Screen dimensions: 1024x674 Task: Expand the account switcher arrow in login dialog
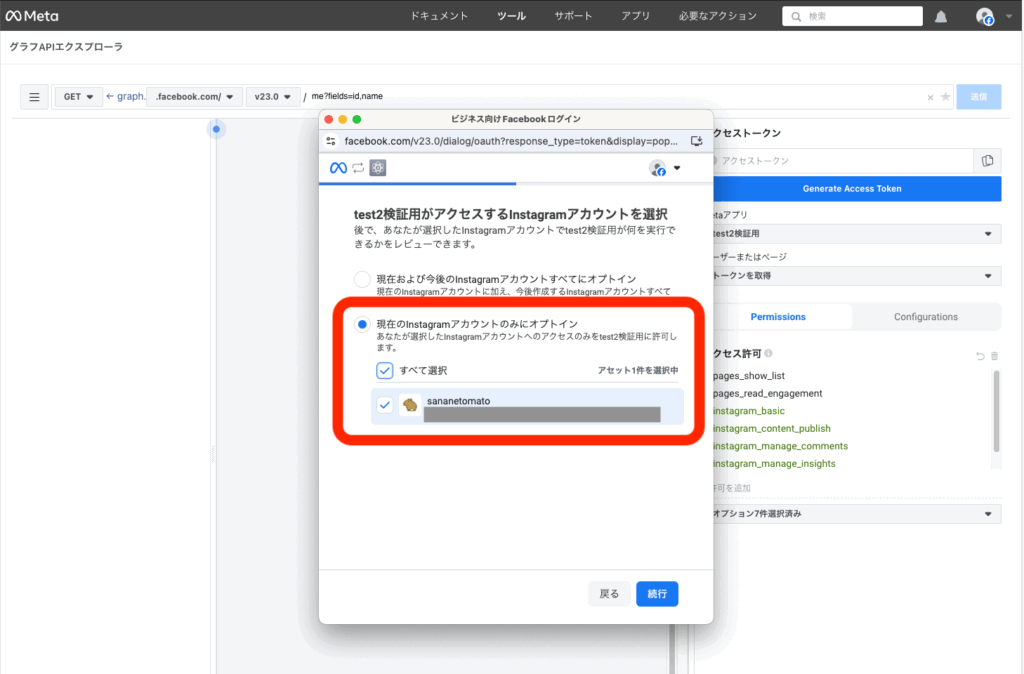click(677, 168)
